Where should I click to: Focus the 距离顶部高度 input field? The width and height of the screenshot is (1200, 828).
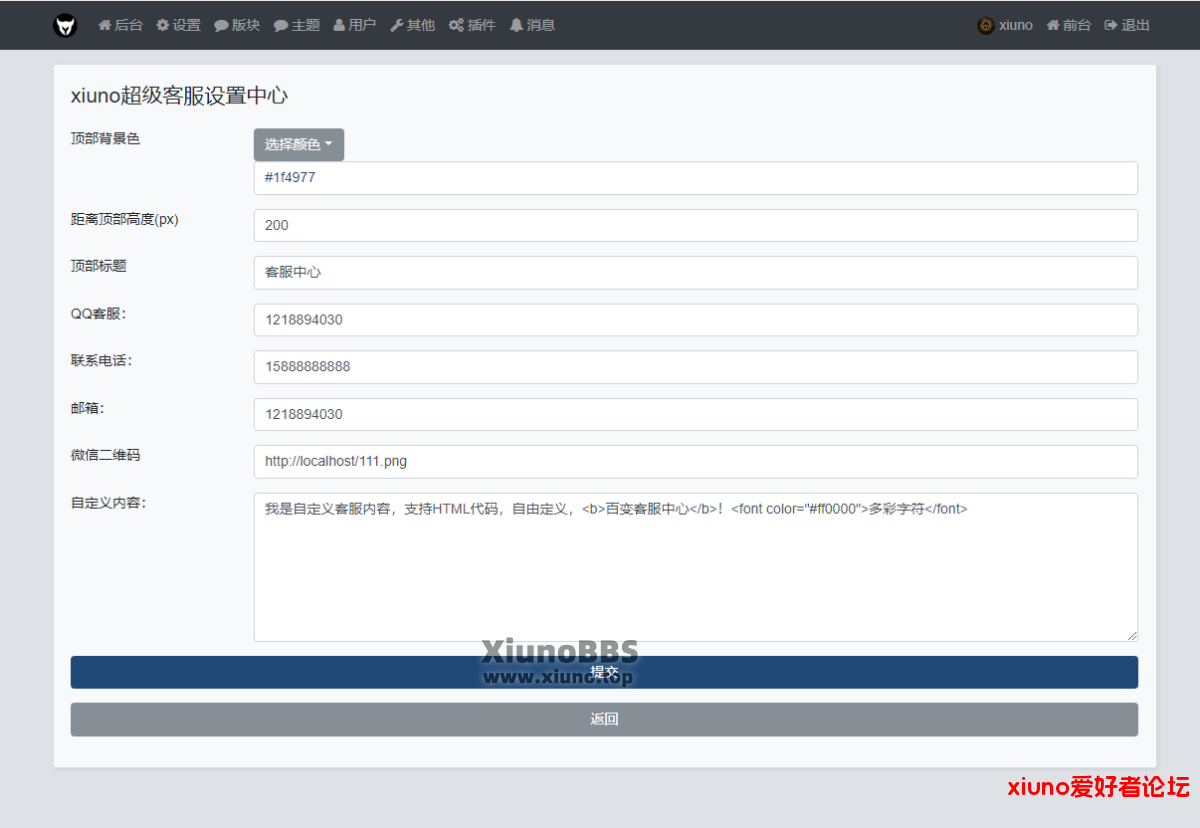695,225
